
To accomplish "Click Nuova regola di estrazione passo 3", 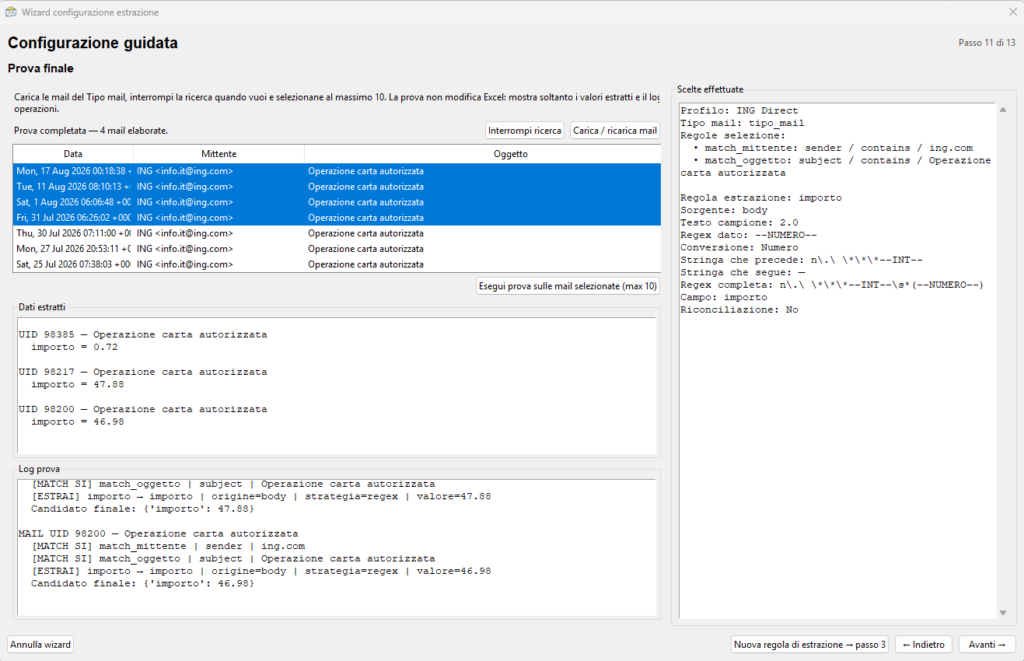I will [x=810, y=645].
